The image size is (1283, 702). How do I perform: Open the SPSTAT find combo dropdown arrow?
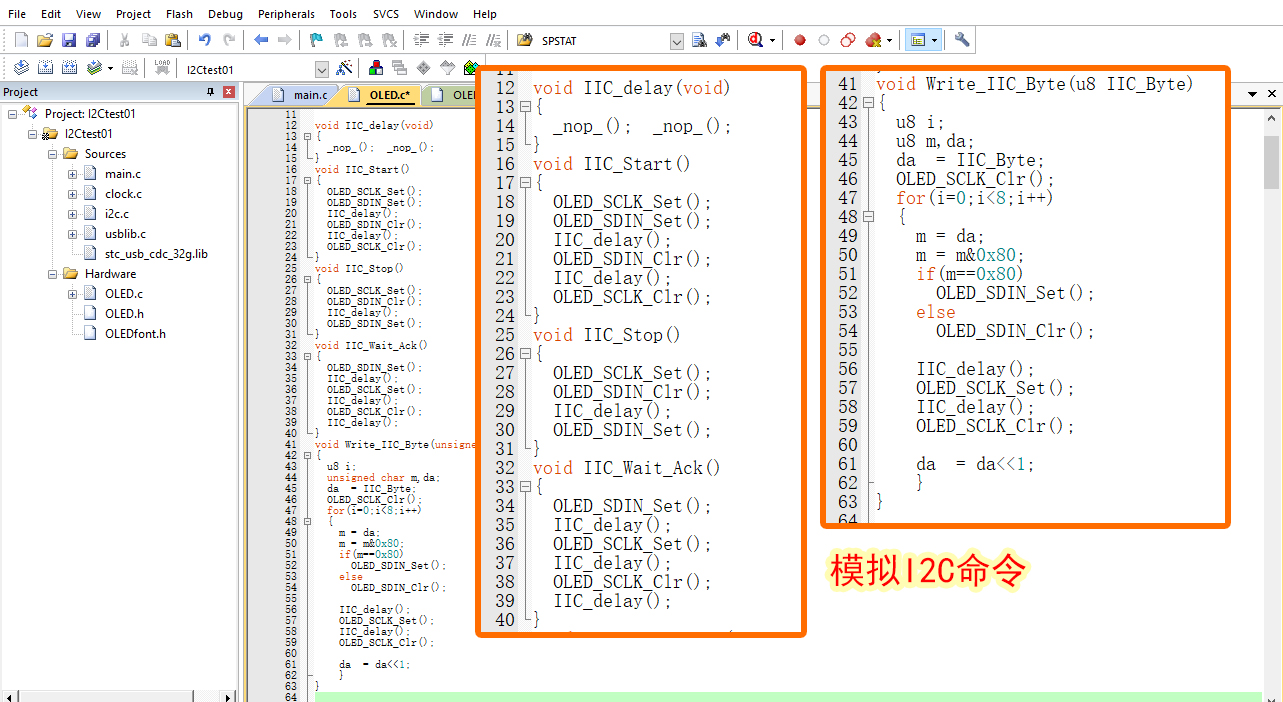(677, 41)
